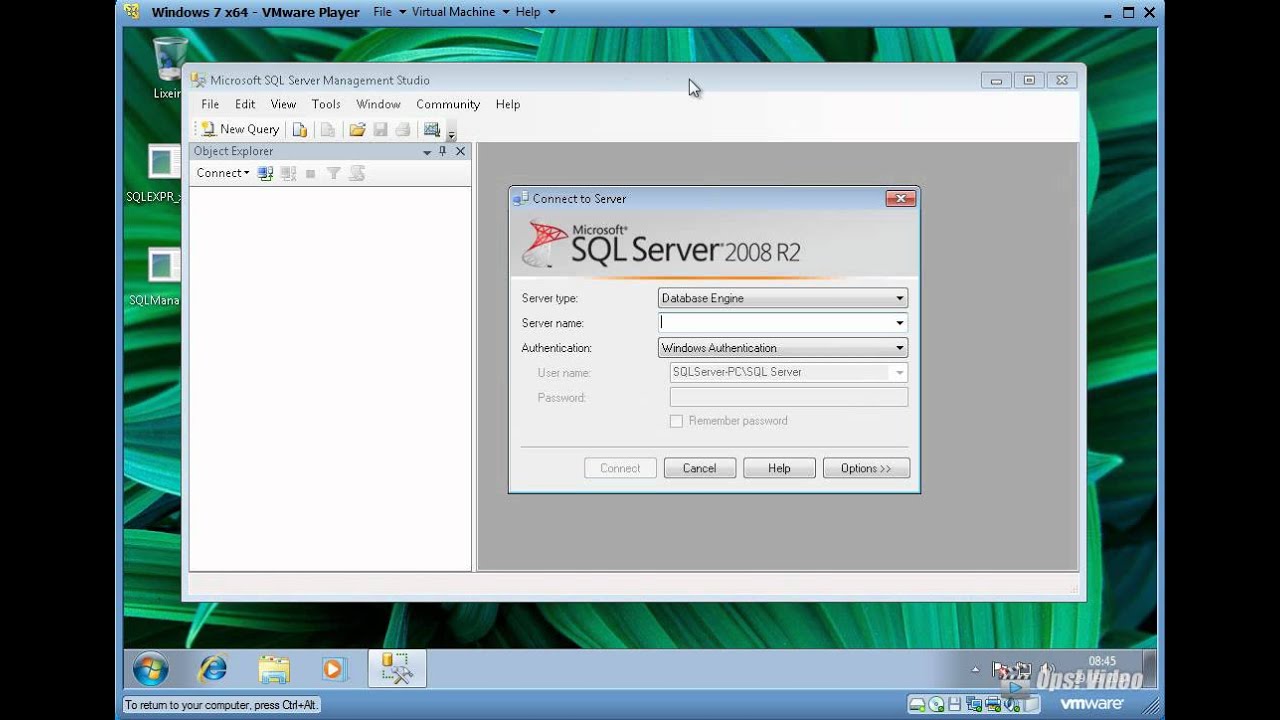This screenshot has width=1280, height=720.
Task: Click the Stop square icon in Object Explorer
Action: click(311, 173)
